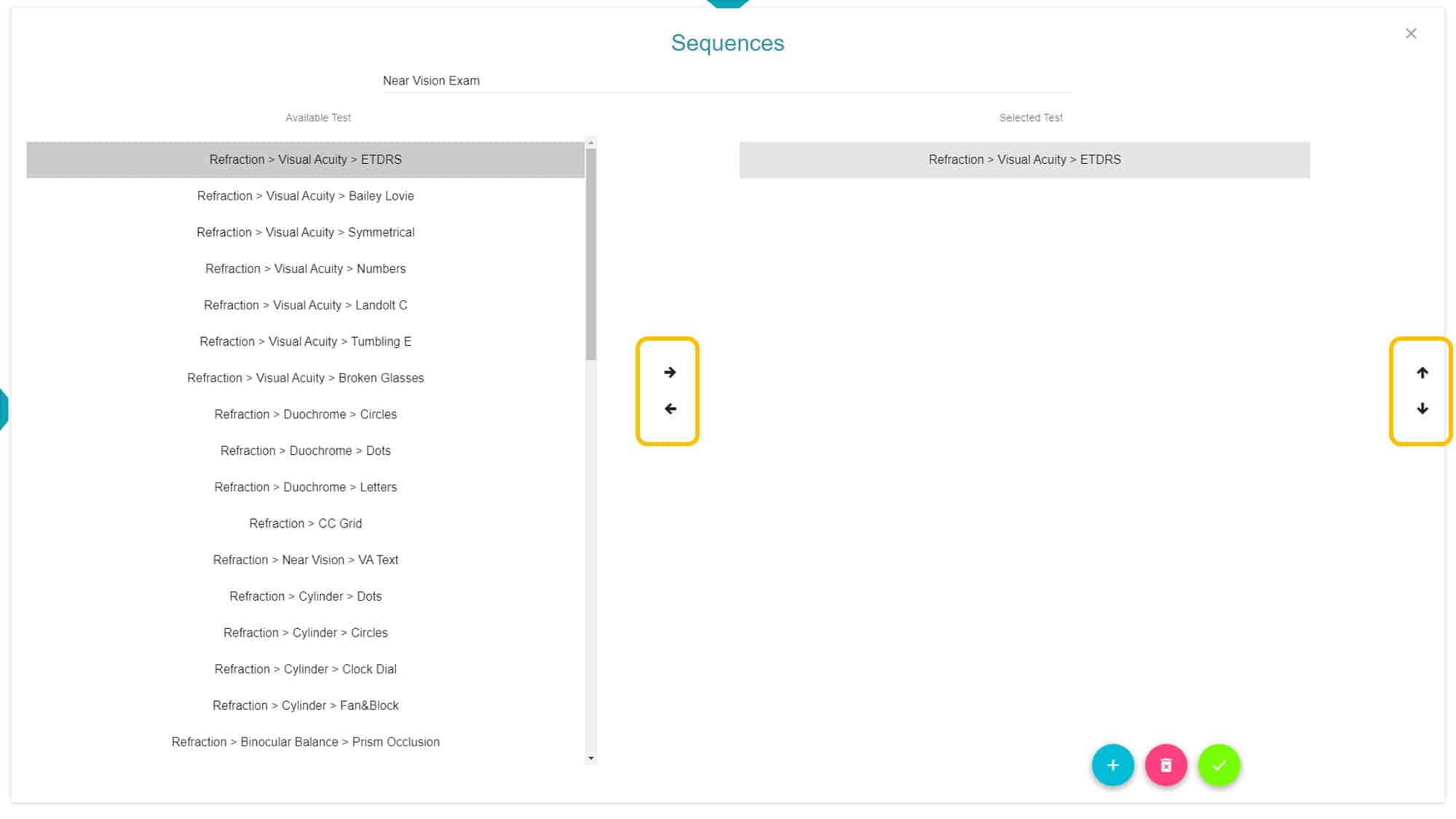
Task: Choose Refraction > CC Grid
Action: (x=305, y=523)
